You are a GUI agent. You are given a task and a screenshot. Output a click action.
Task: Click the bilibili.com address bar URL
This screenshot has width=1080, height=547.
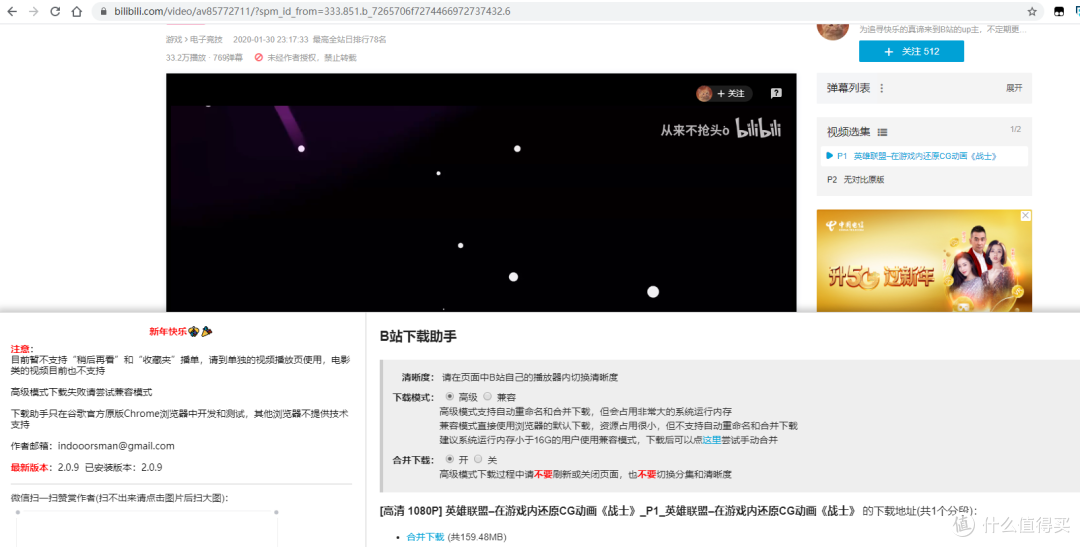pyautogui.click(x=312, y=12)
